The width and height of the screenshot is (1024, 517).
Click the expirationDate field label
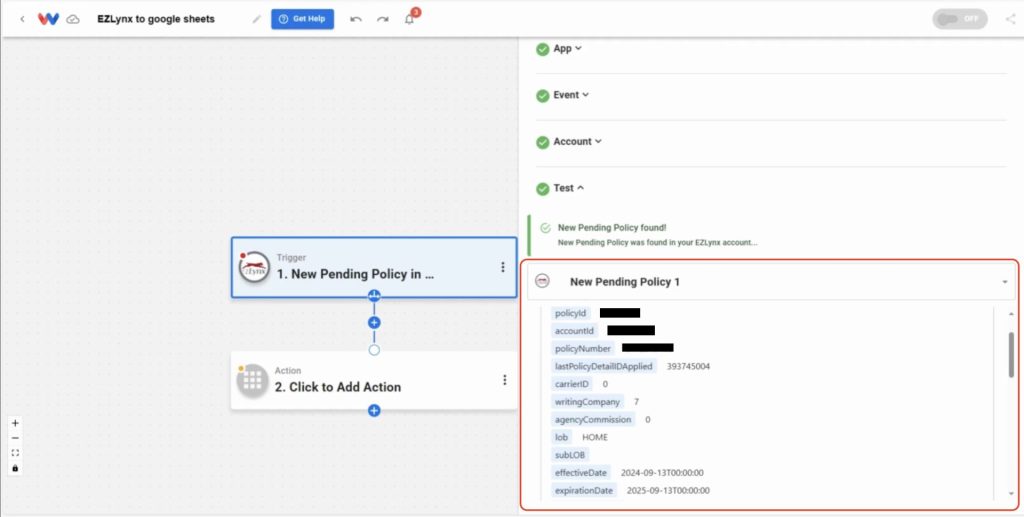point(584,490)
